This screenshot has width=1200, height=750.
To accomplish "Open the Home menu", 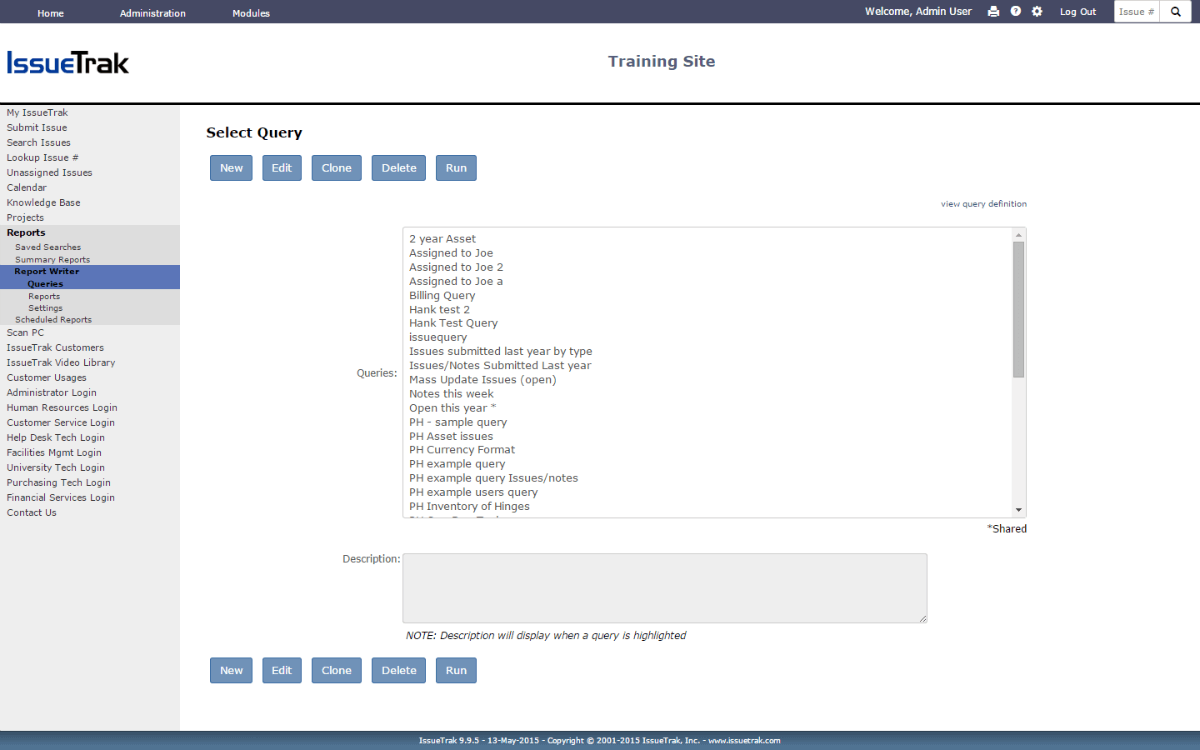I will tap(51, 13).
